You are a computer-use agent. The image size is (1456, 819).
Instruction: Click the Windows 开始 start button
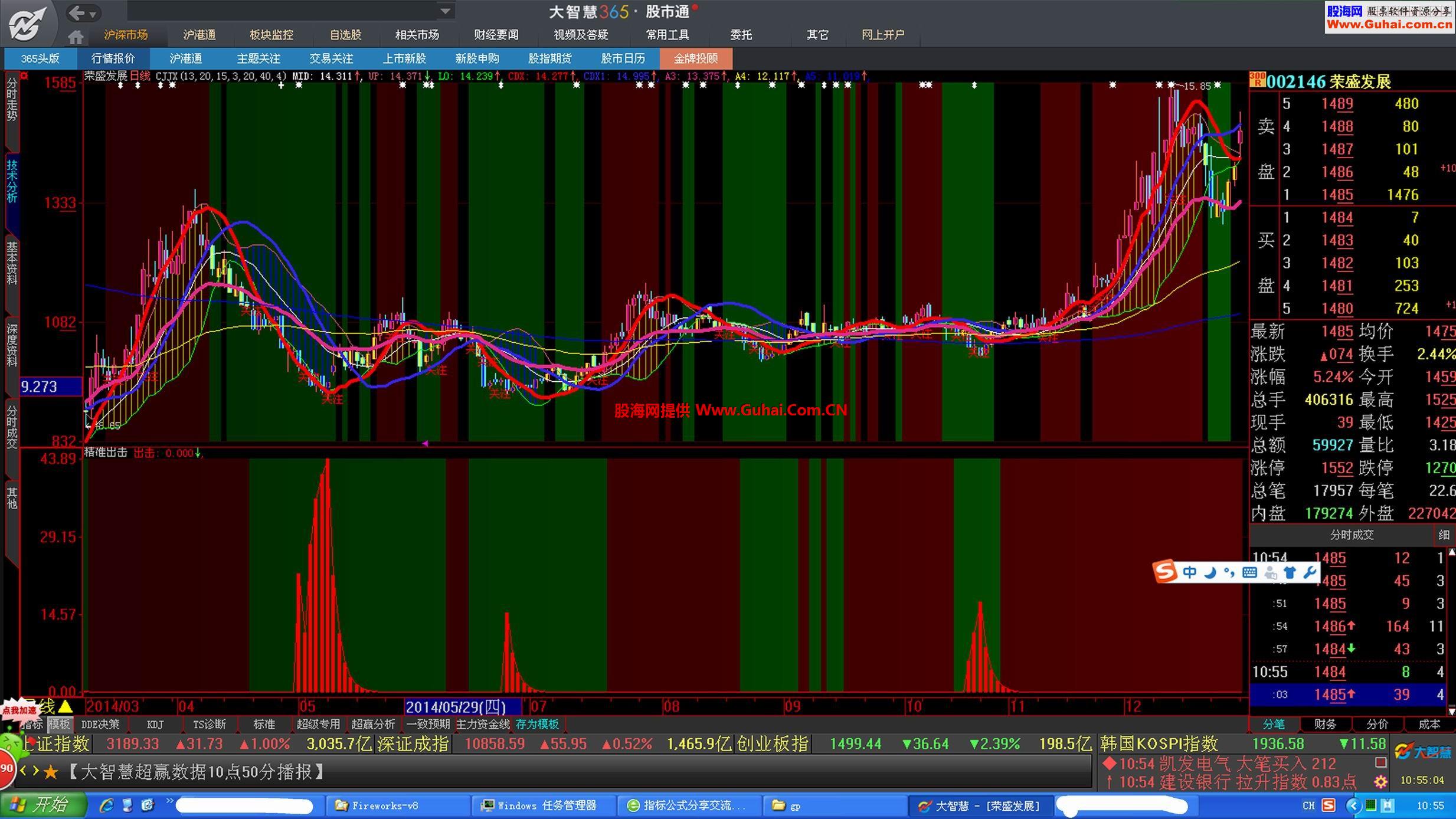(43, 805)
